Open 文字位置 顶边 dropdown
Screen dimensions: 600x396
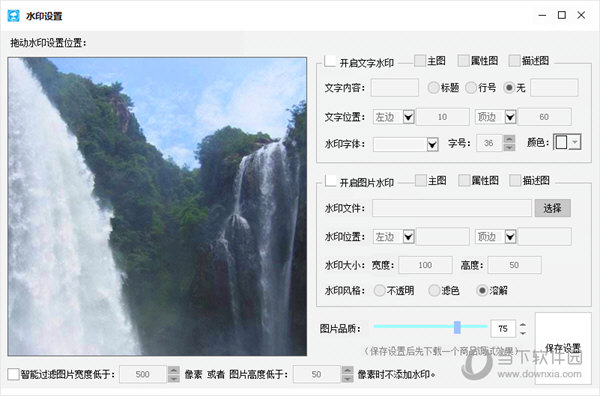coord(510,117)
